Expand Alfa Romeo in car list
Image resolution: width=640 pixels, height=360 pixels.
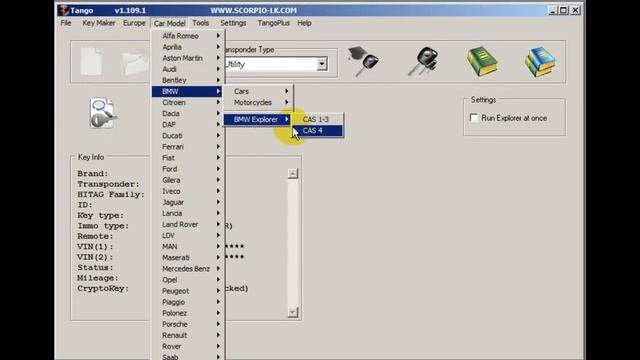(188, 36)
